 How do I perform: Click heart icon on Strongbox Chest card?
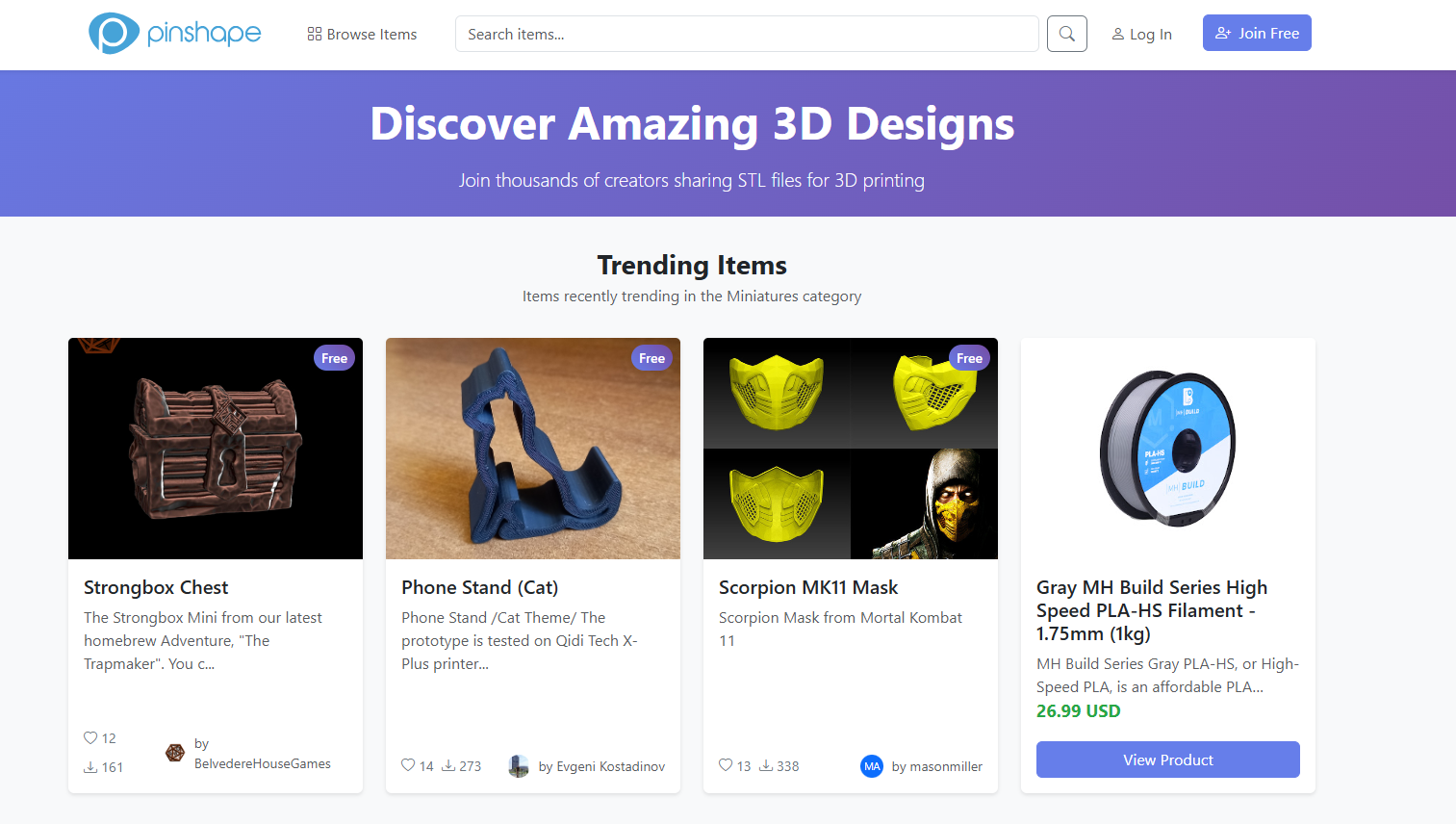(x=90, y=738)
